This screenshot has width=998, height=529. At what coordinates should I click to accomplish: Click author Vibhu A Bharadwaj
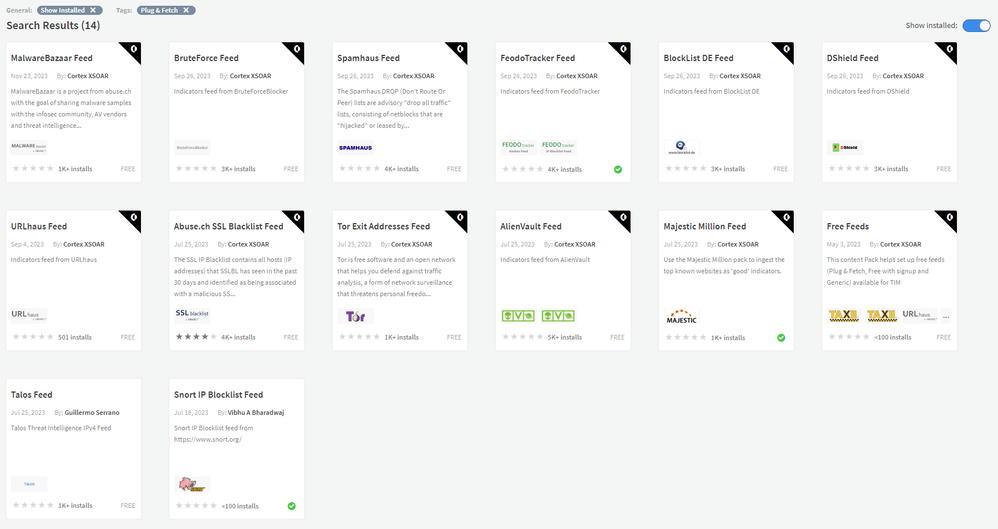pos(258,412)
